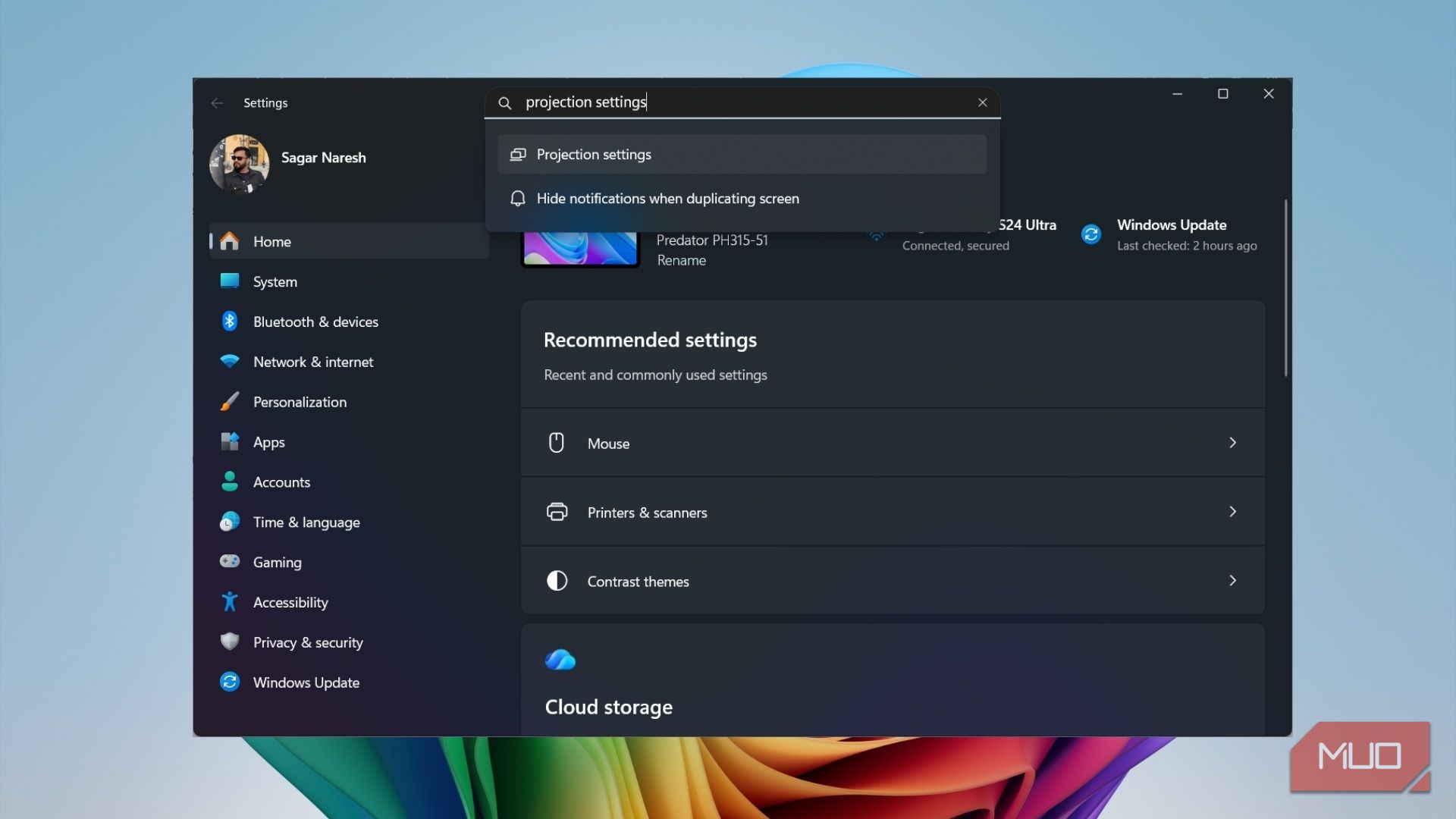This screenshot has height=819, width=1456.
Task: Click the Rename device link
Action: click(681, 260)
